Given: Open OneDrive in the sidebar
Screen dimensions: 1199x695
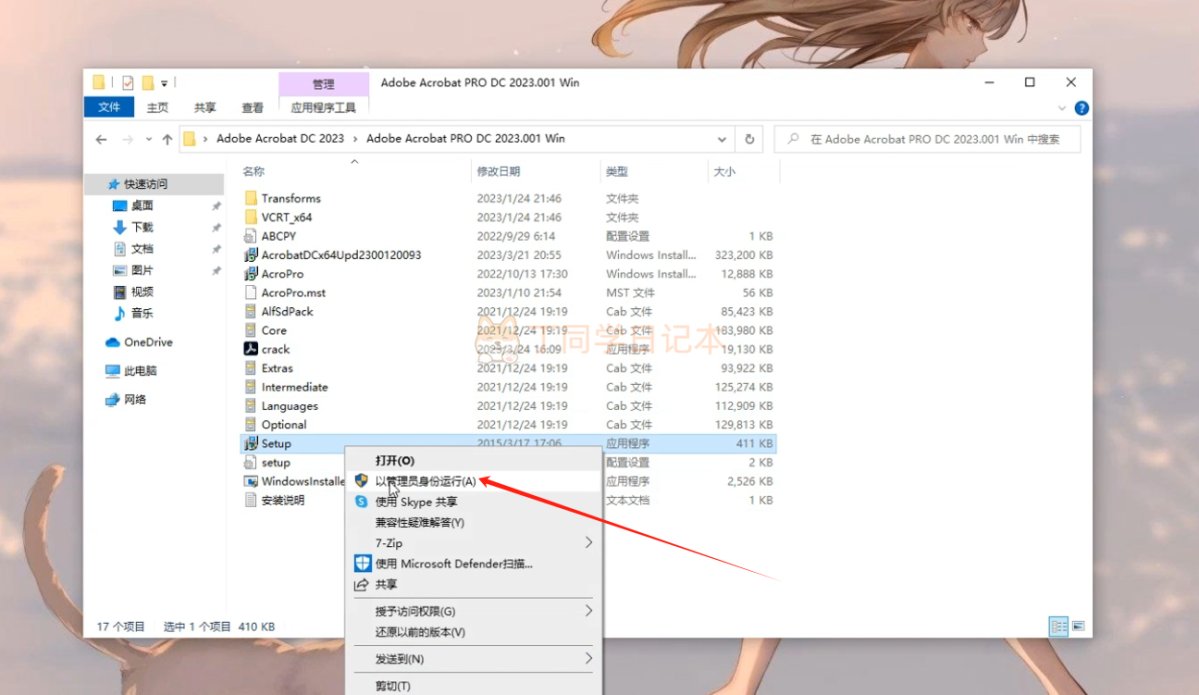Looking at the screenshot, I should tap(148, 342).
